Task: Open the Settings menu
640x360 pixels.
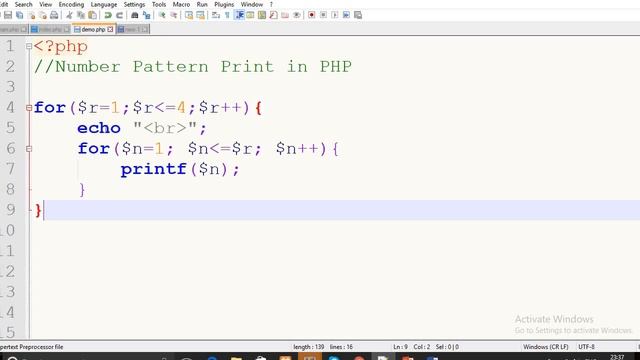Action: tap(134, 4)
